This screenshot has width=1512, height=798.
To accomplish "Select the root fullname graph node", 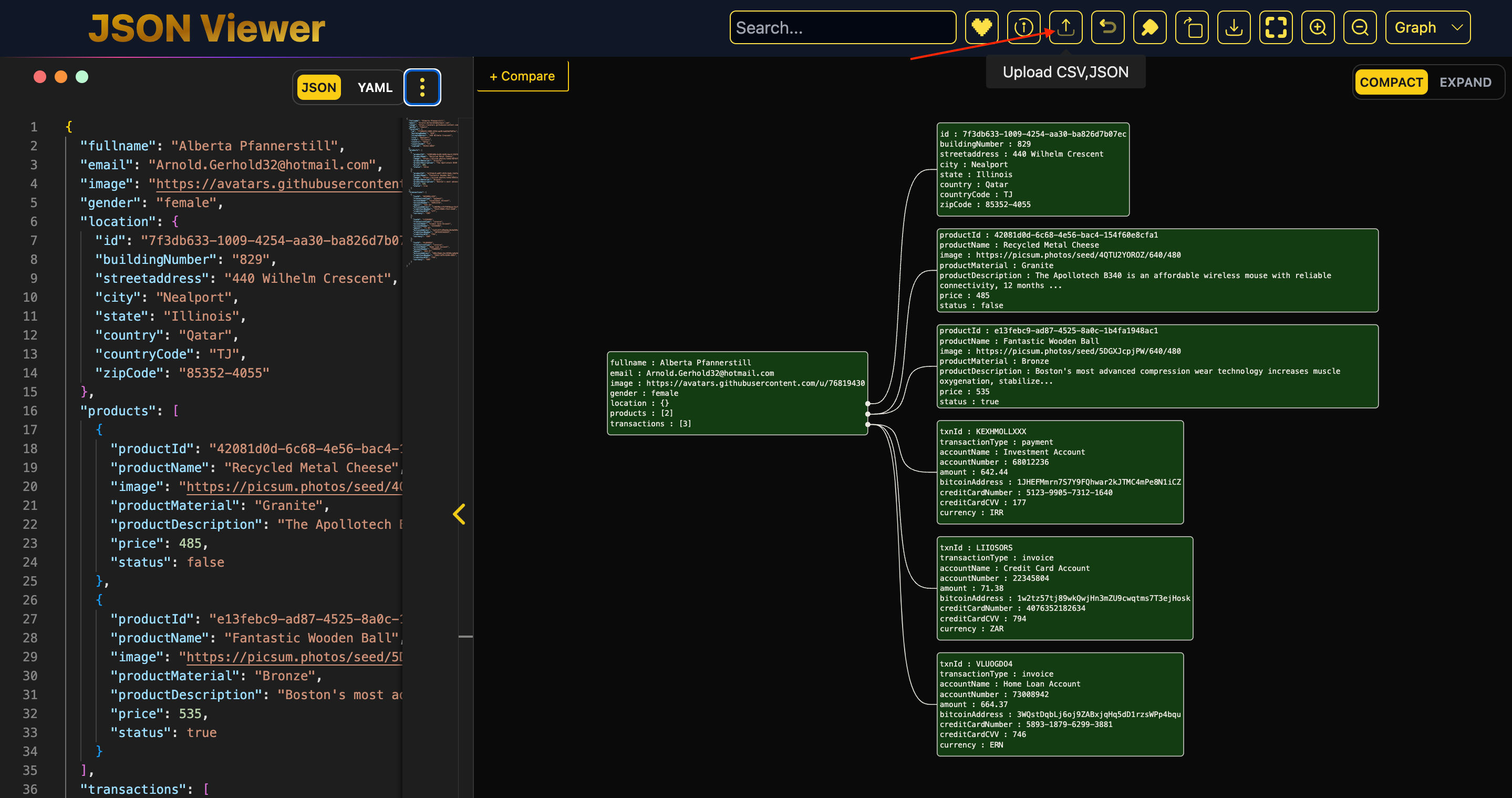I will click(737, 393).
